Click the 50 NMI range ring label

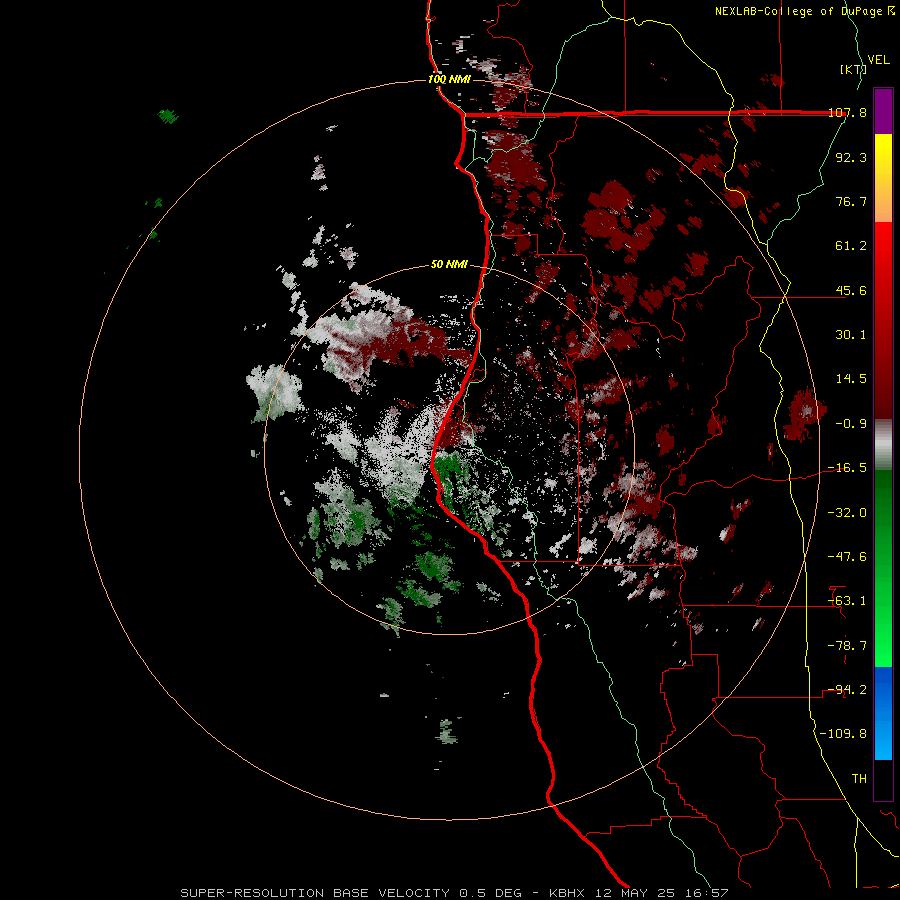(x=449, y=265)
